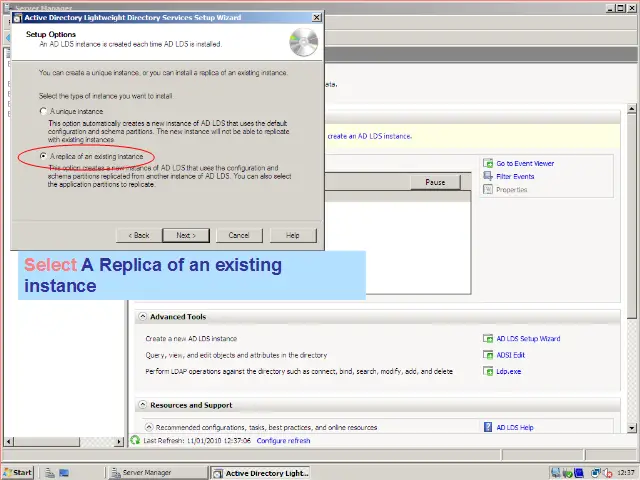Click the main pane scroll up arrow
Screen dimensions: 640x480
(x=631, y=109)
